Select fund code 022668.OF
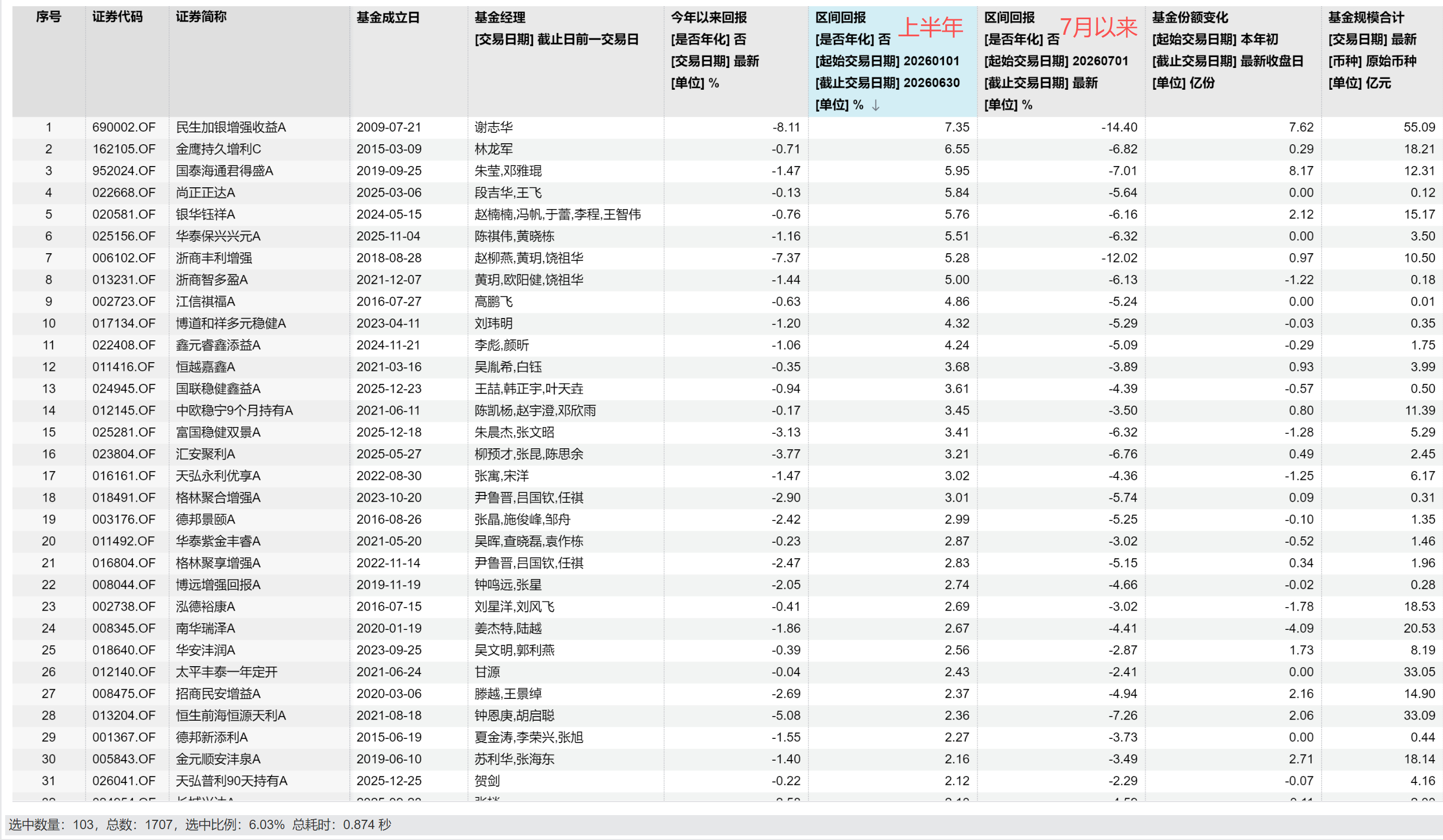 click(123, 192)
